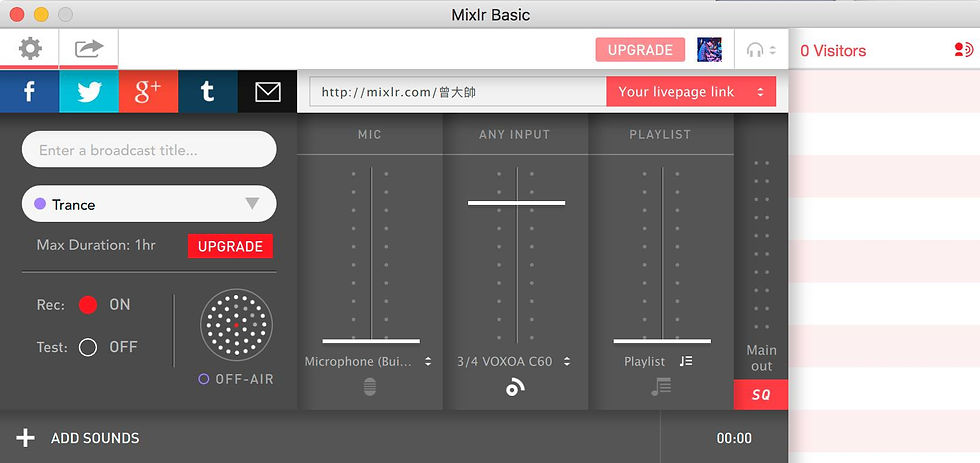The height and width of the screenshot is (463, 980).
Task: Share broadcast on Twitter
Action: (89, 91)
